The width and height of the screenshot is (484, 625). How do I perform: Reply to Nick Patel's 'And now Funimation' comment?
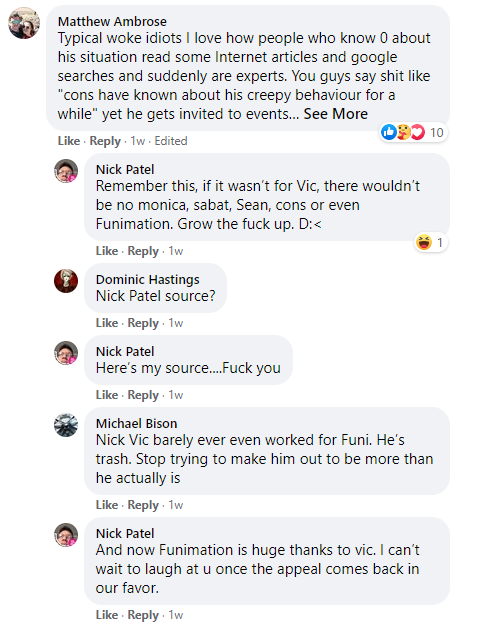coord(143,615)
